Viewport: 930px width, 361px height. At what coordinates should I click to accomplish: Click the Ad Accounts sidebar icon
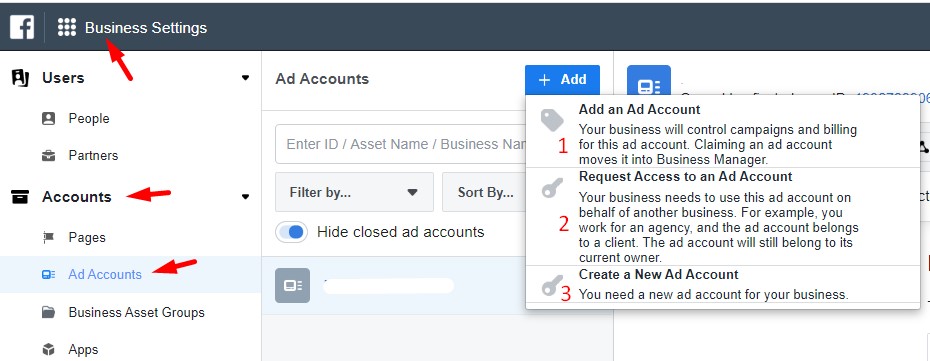49,274
